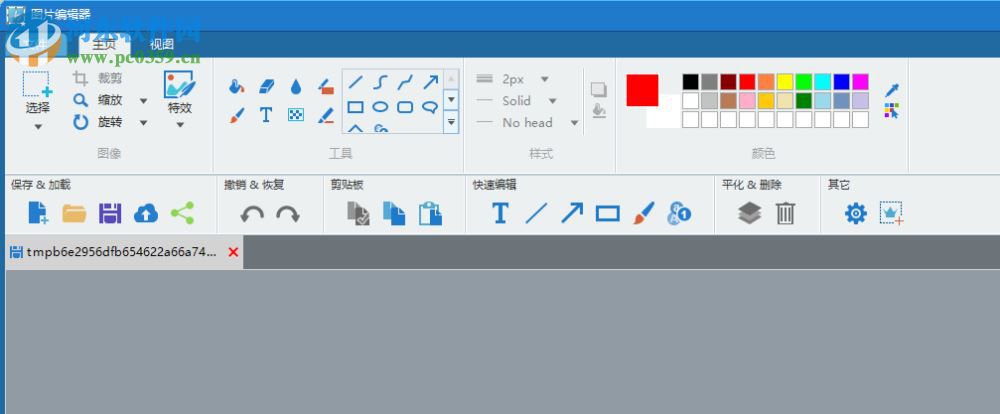This screenshot has width=1000, height=414.
Task: Choose the rounded rectangle shape
Action: pos(405,107)
